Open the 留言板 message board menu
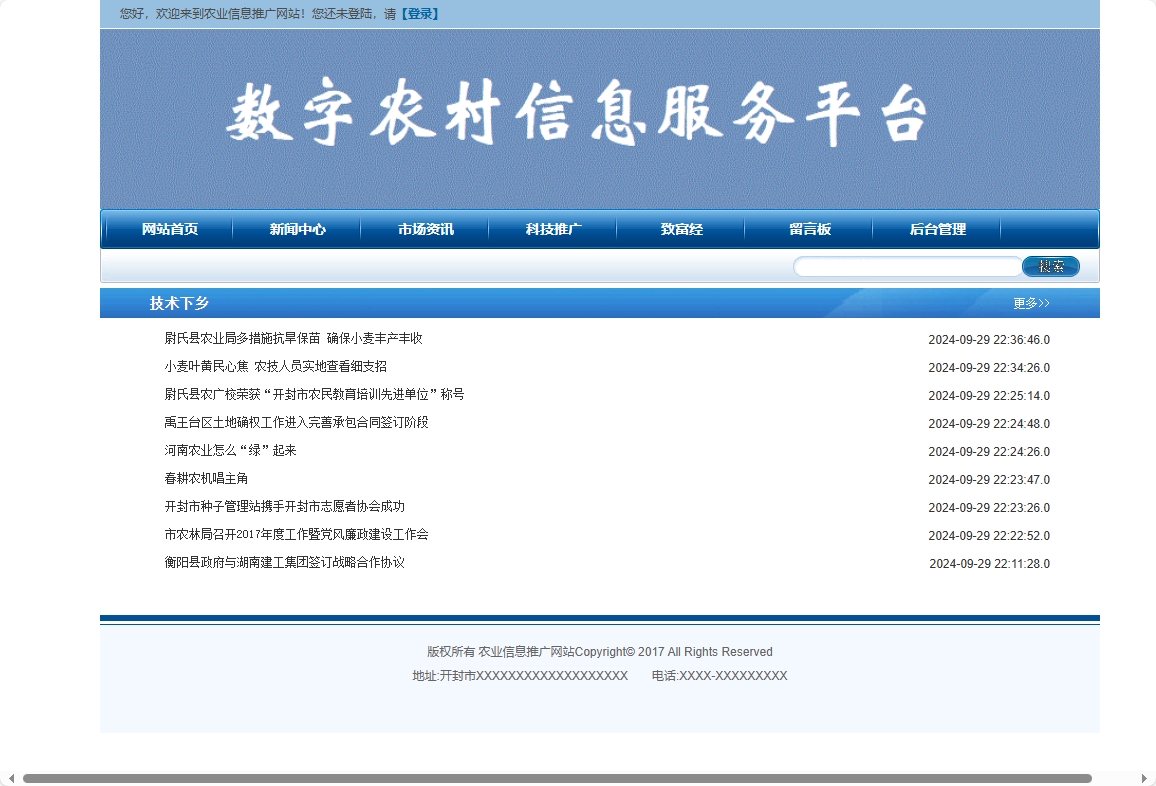Screen dimensions: 1156x786 (x=809, y=229)
